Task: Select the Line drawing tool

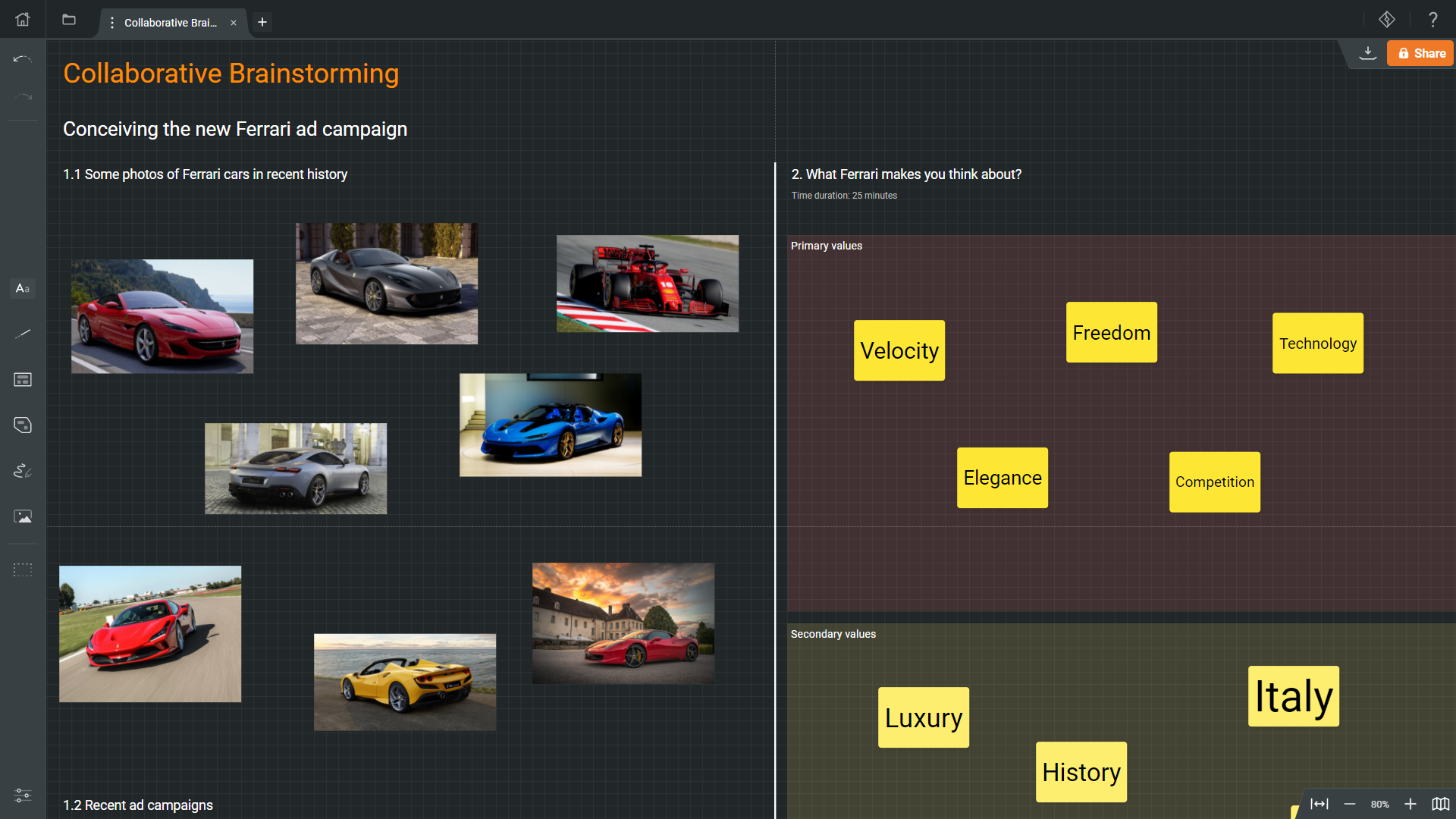Action: [x=23, y=334]
